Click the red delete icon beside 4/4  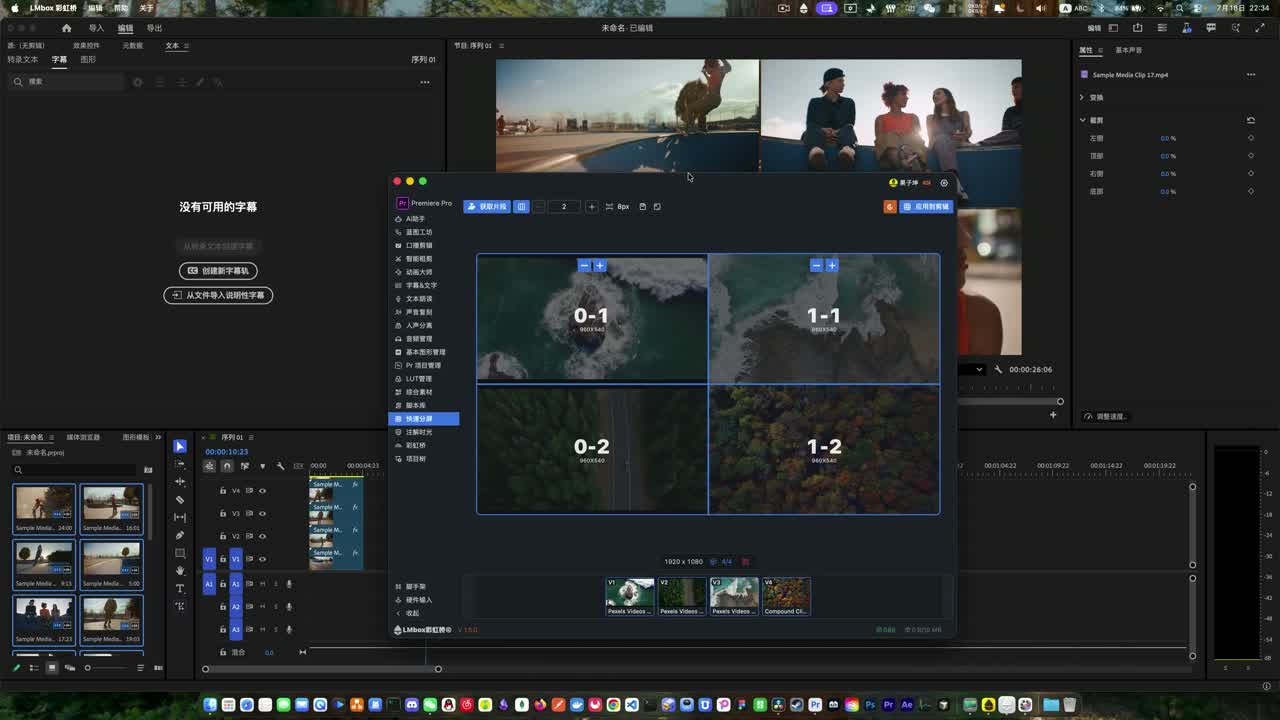pos(745,562)
